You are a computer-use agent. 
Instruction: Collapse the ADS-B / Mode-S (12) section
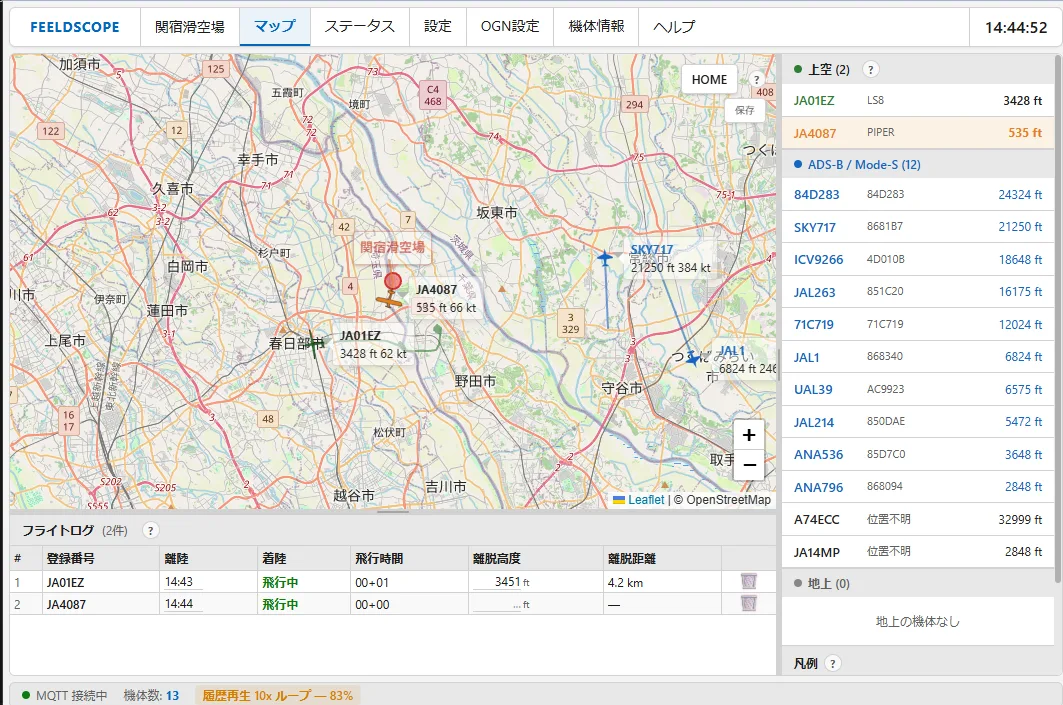918,164
